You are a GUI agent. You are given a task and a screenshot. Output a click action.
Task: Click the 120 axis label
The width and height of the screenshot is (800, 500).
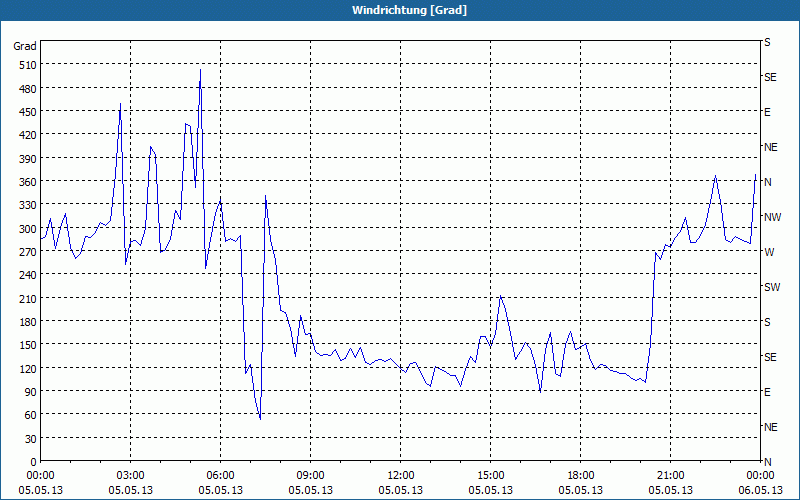[27, 368]
